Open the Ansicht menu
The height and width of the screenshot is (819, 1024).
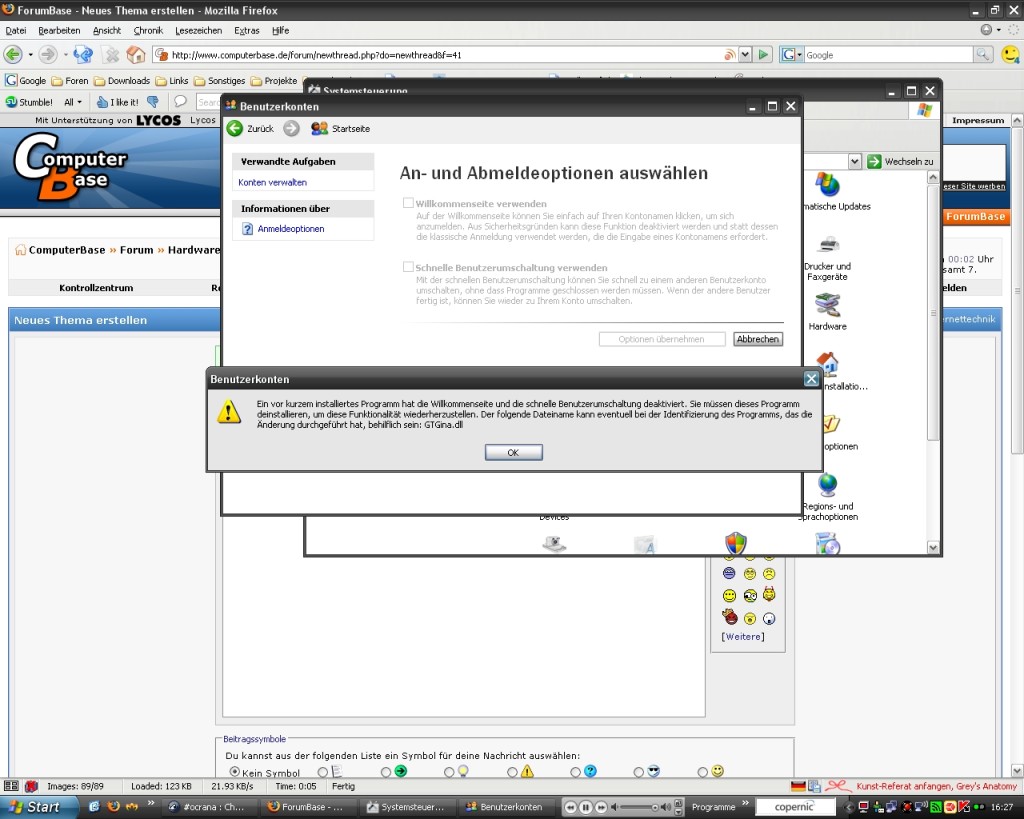coord(107,30)
